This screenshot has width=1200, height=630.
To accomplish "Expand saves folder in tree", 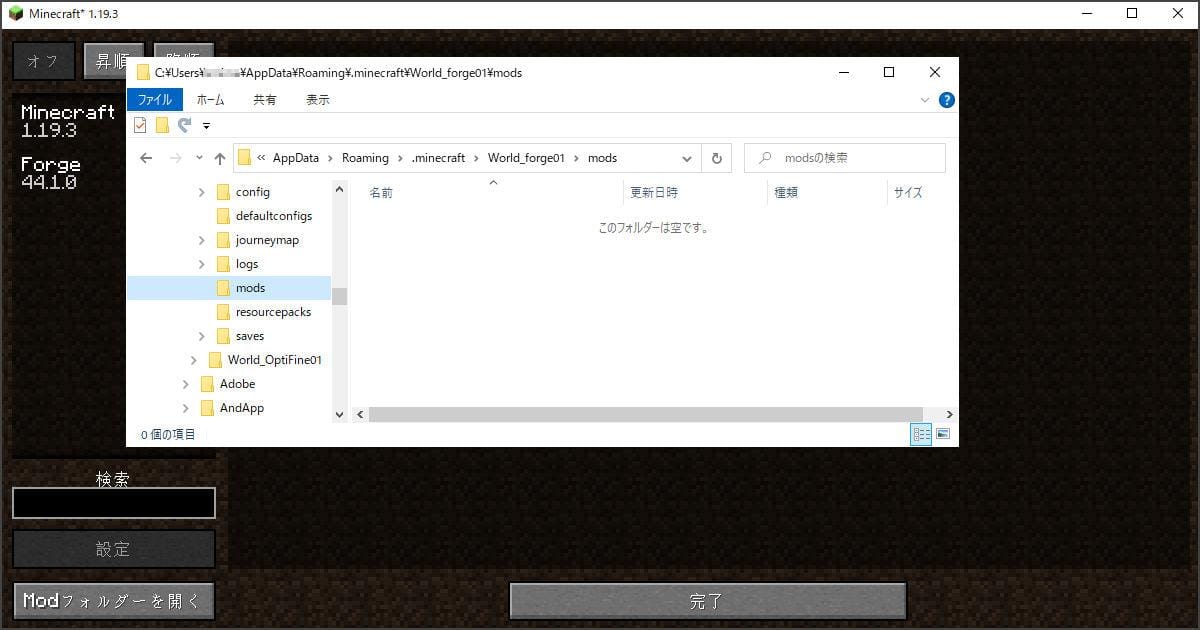I will point(201,336).
